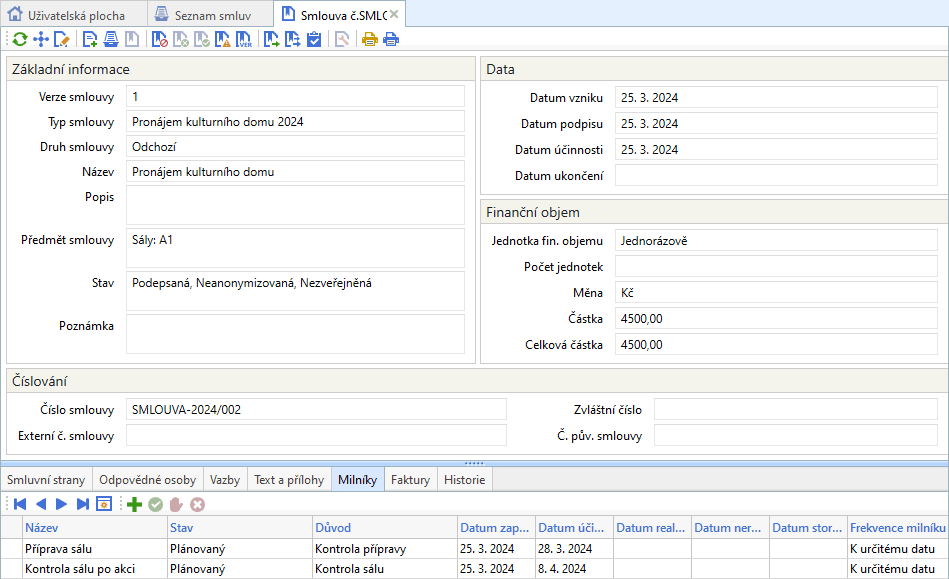
Task: Go to next milestone record
Action: (61, 504)
